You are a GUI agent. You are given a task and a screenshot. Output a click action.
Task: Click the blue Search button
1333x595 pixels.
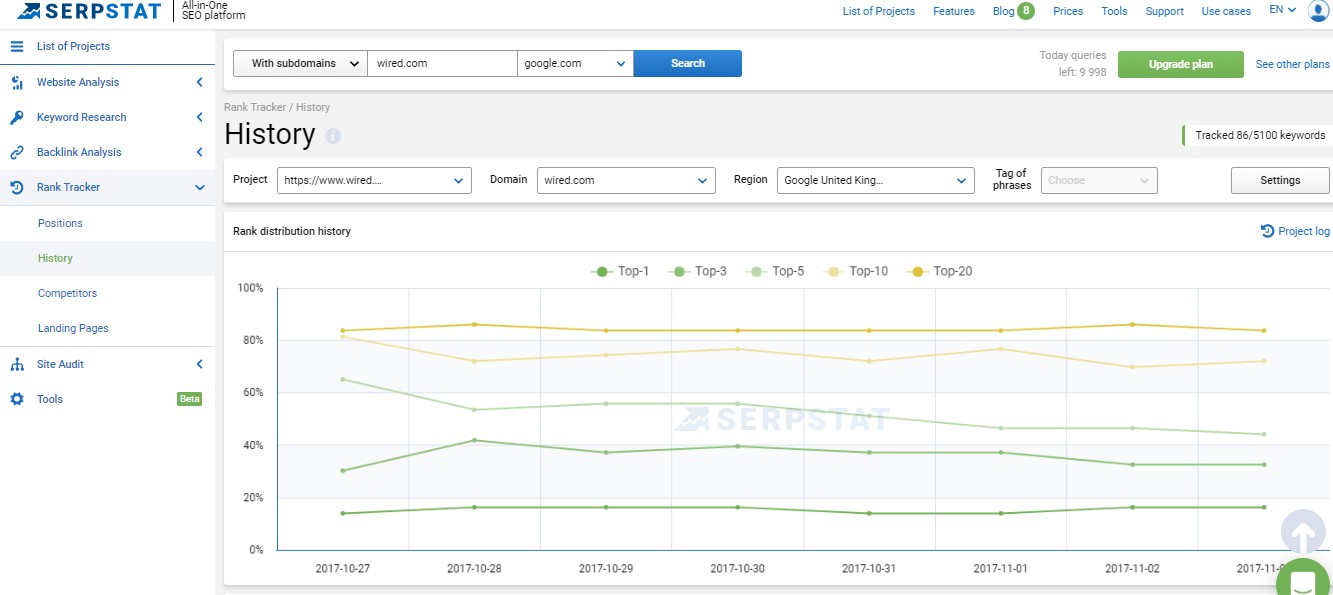[x=688, y=63]
